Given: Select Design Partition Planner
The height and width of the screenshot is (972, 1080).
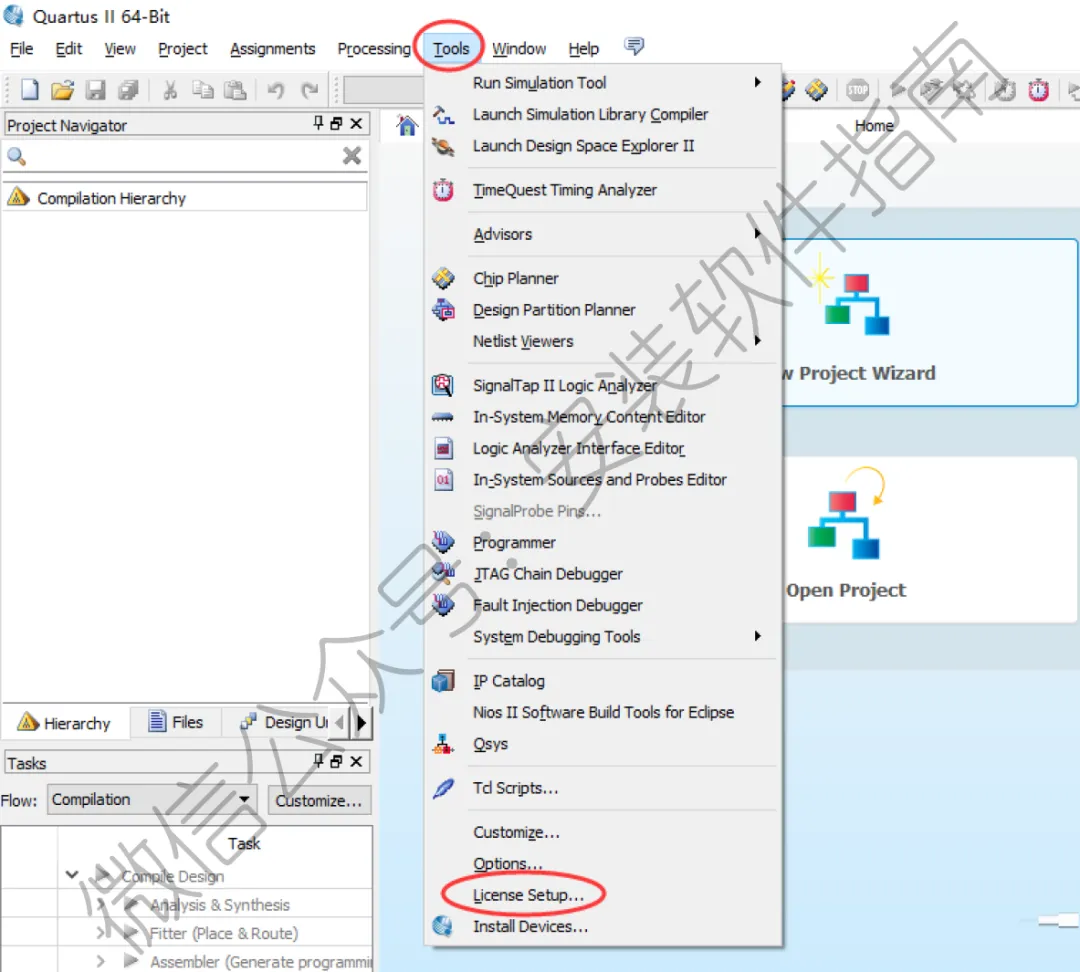Looking at the screenshot, I should click(x=603, y=310).
